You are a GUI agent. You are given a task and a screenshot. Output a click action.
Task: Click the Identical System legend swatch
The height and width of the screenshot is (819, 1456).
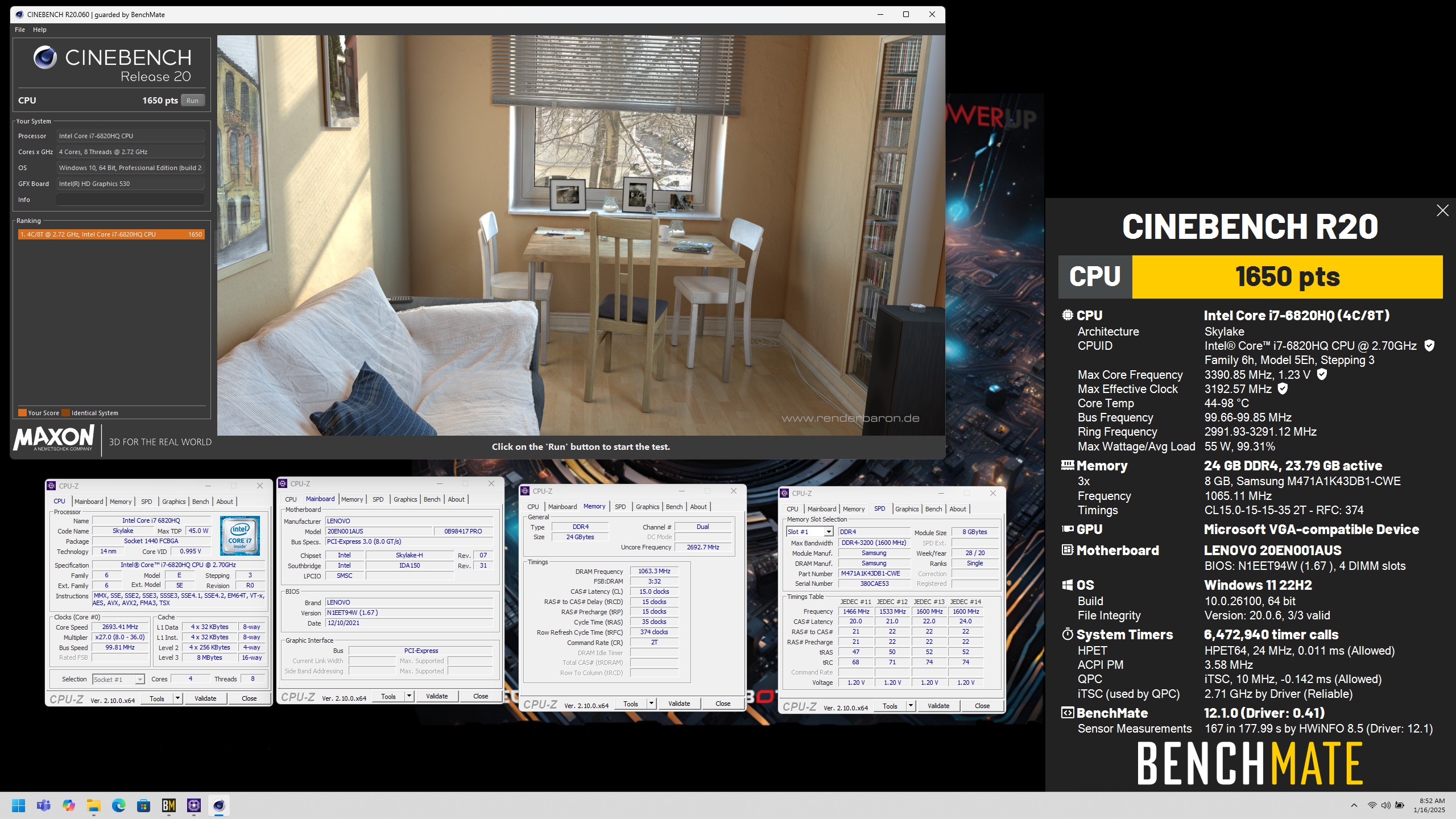click(x=66, y=413)
